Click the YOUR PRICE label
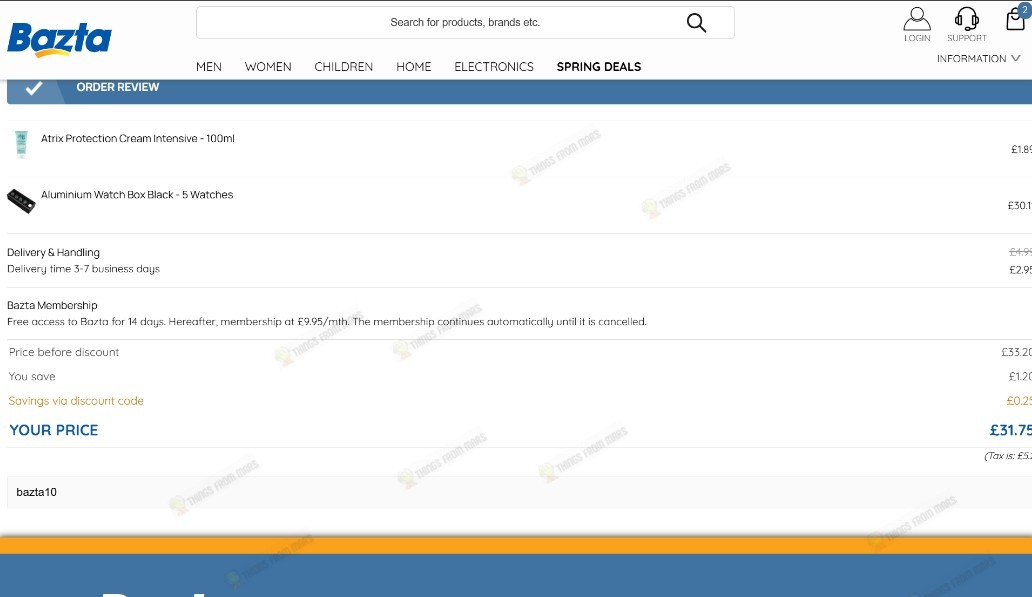Viewport: 1032px width, 597px height. tap(53, 430)
